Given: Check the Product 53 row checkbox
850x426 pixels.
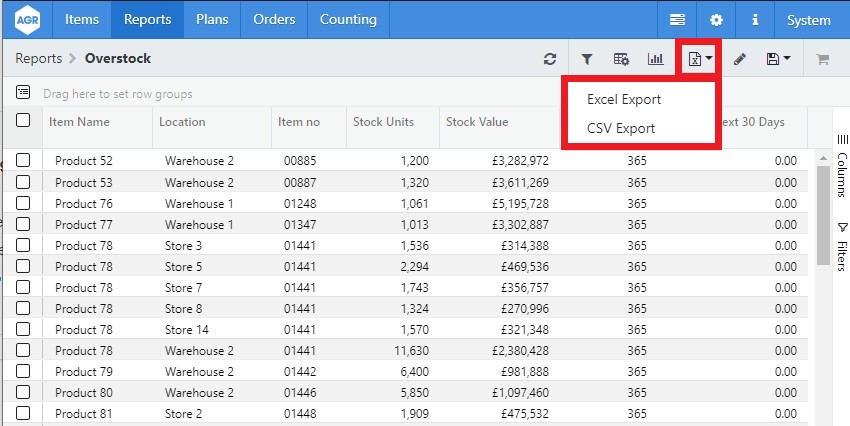Looking at the screenshot, I should (x=23, y=182).
